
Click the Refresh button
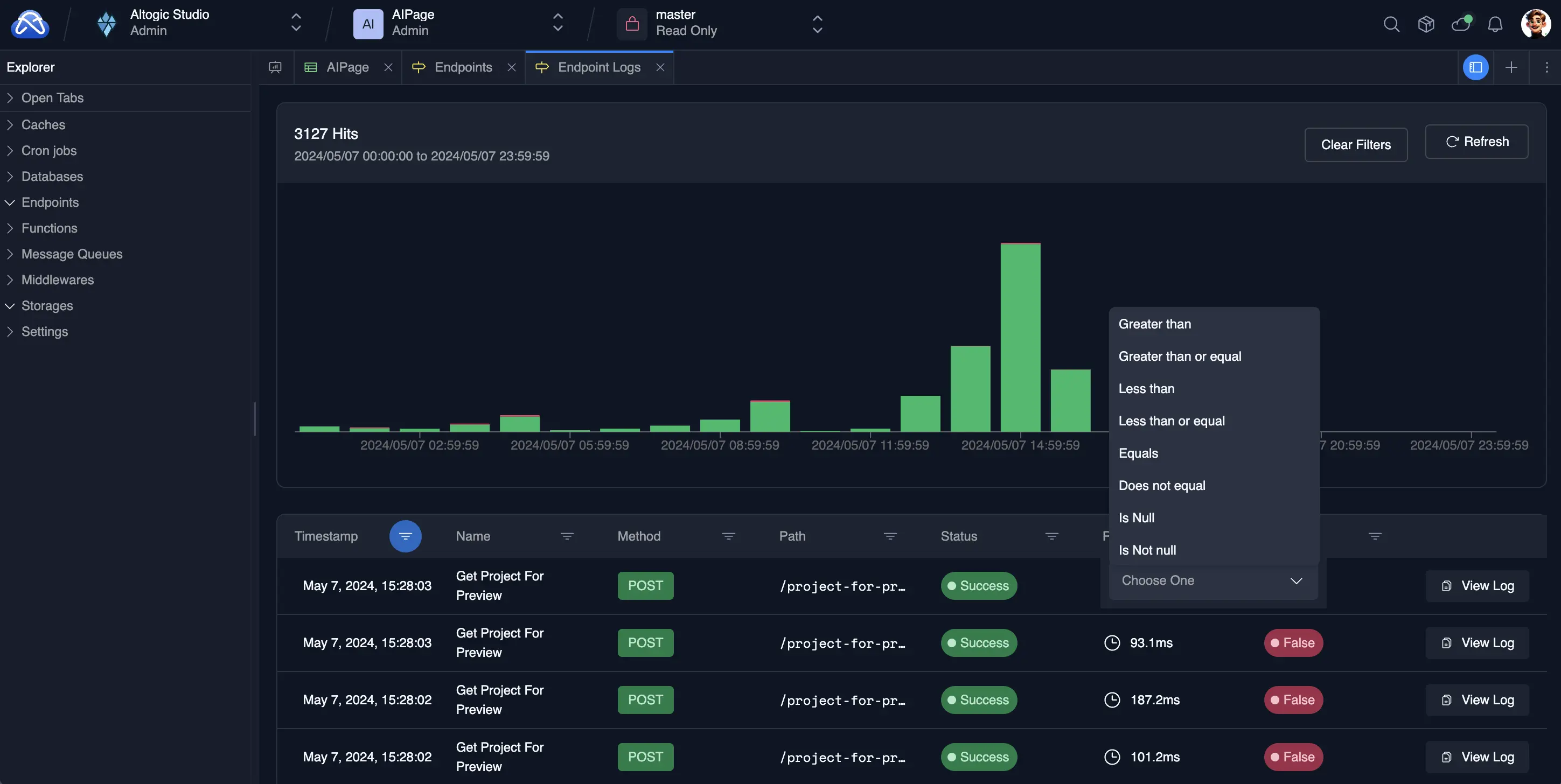click(1476, 142)
